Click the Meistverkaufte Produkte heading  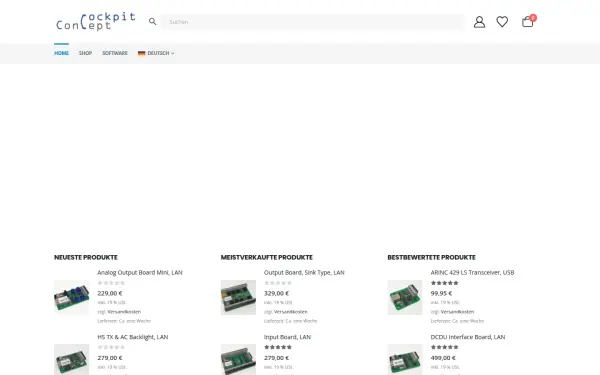tap(267, 258)
